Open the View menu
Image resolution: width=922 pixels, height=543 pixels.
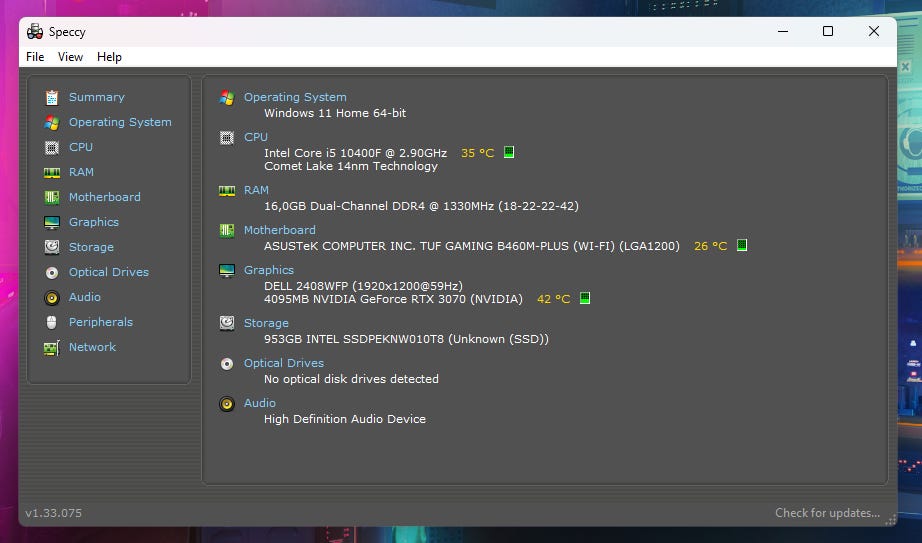[70, 57]
